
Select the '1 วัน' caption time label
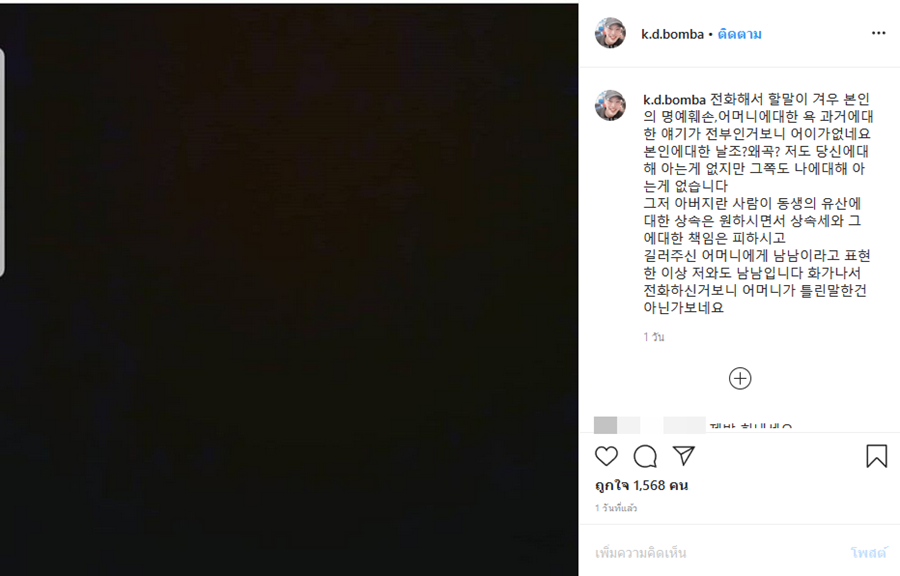click(654, 337)
